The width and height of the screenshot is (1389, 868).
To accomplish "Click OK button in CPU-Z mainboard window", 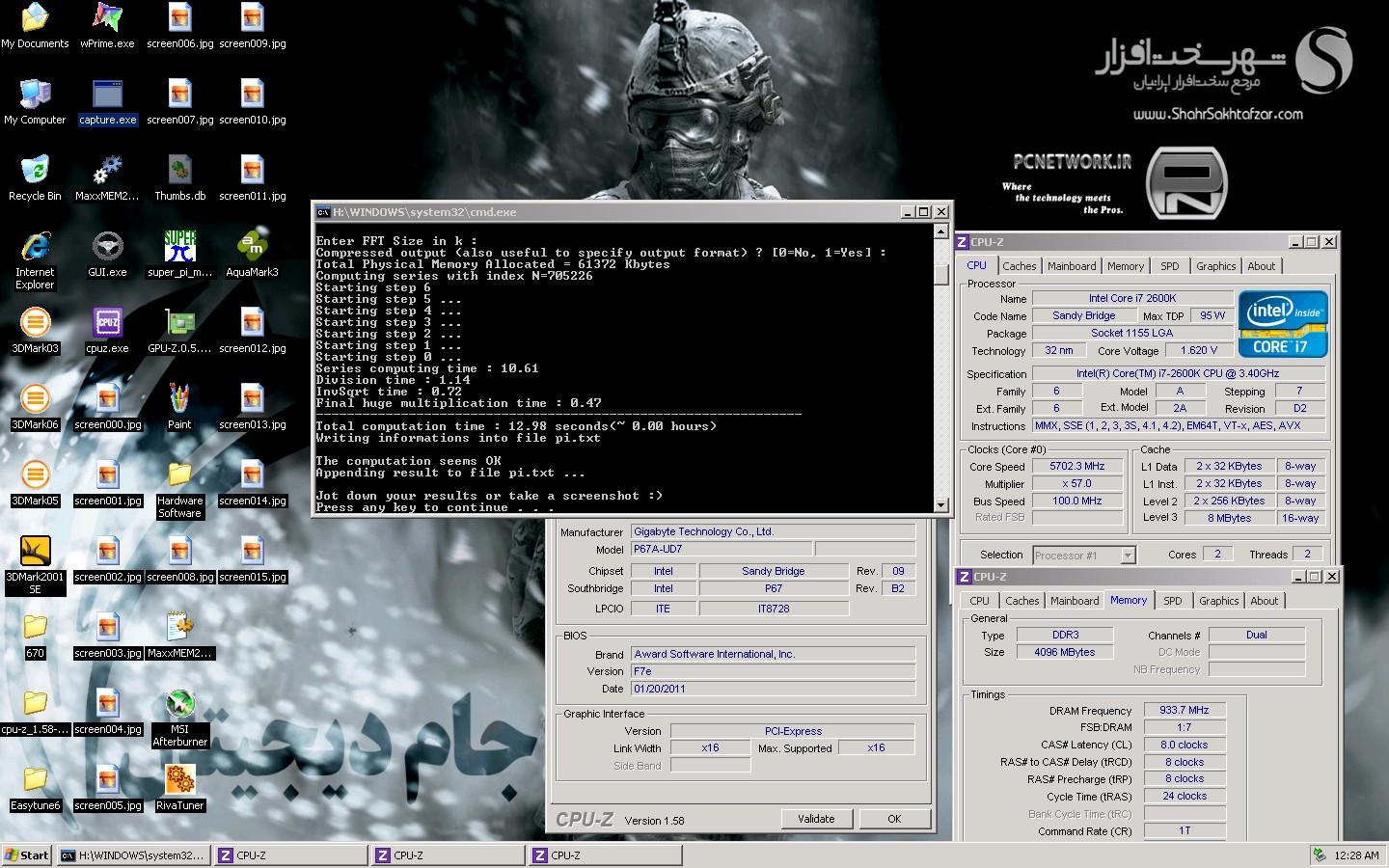I will [894, 819].
